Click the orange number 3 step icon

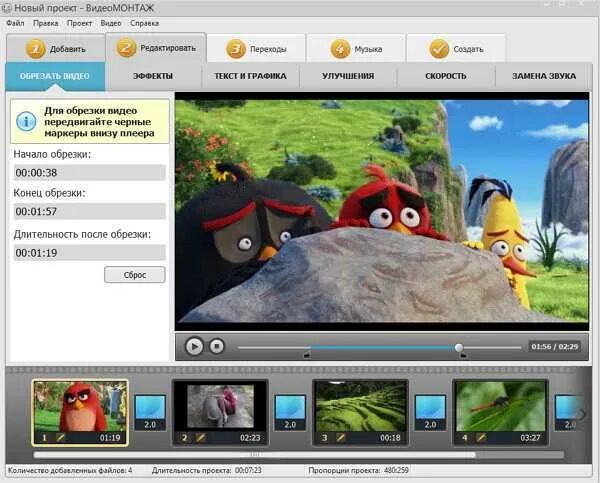pyautogui.click(x=236, y=49)
